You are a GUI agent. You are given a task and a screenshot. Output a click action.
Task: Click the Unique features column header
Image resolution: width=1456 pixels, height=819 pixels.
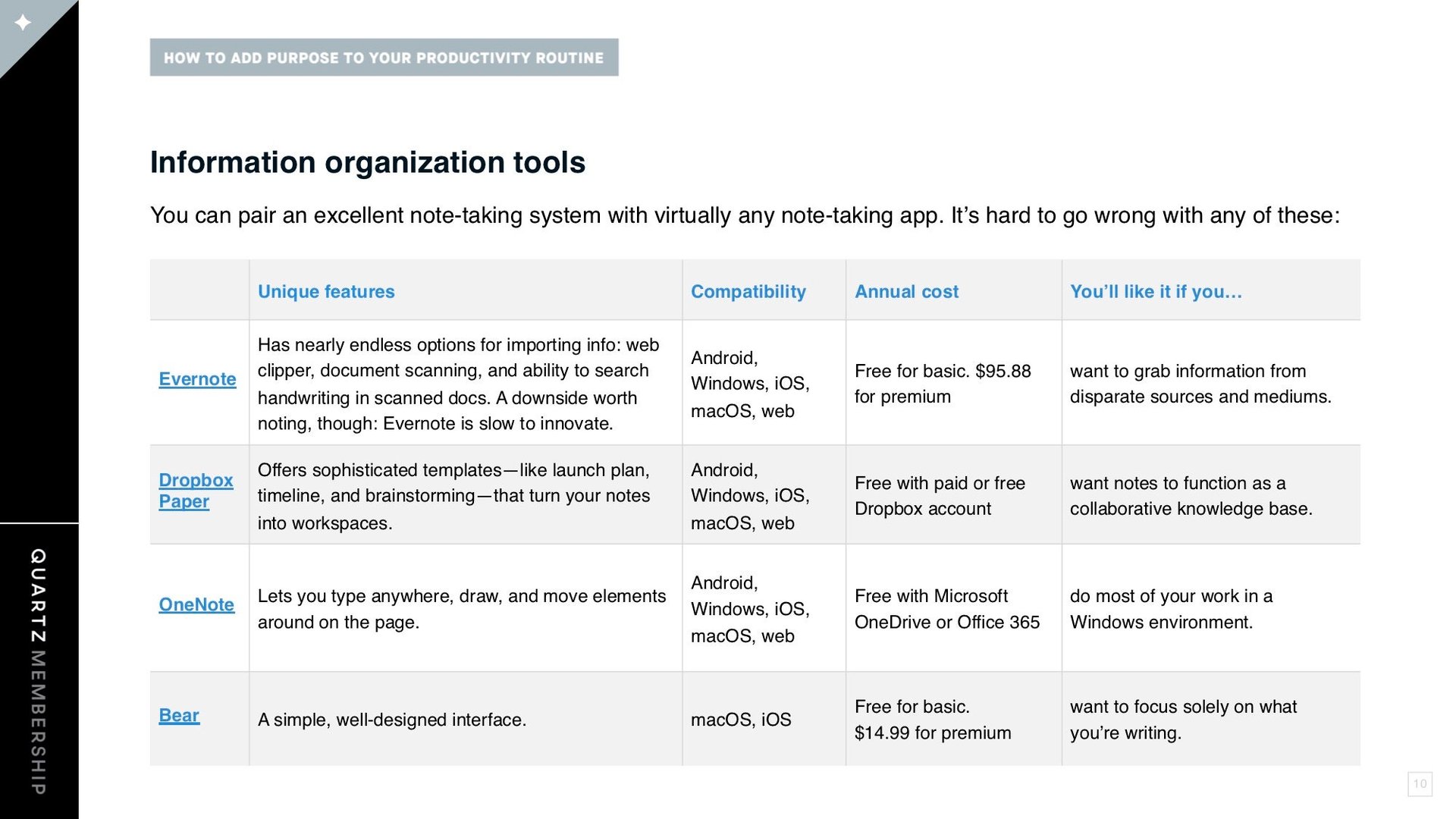[326, 291]
